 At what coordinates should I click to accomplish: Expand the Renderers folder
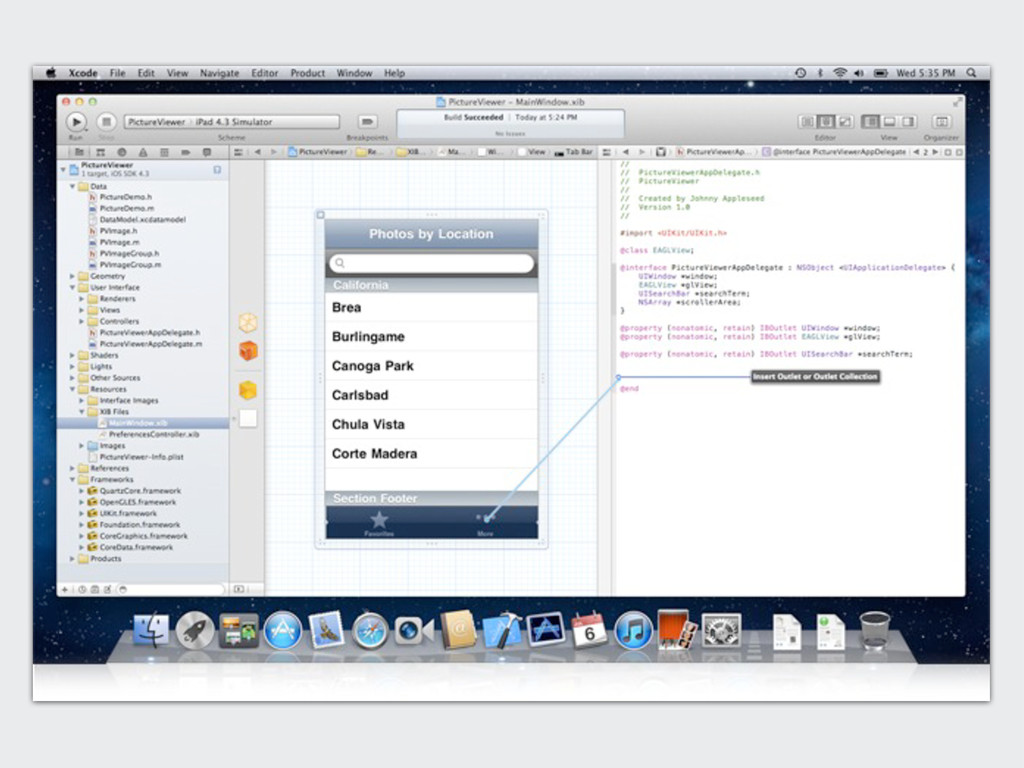point(82,299)
